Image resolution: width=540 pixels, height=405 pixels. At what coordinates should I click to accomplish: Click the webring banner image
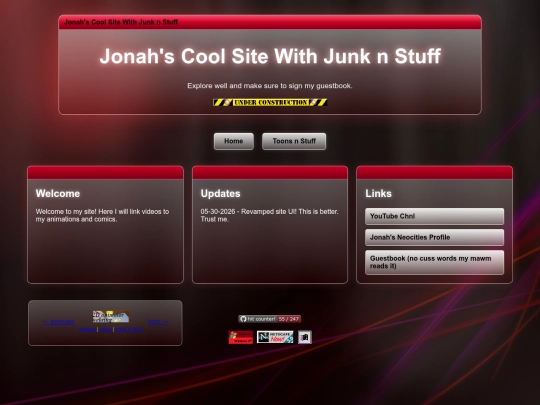pos(111,316)
